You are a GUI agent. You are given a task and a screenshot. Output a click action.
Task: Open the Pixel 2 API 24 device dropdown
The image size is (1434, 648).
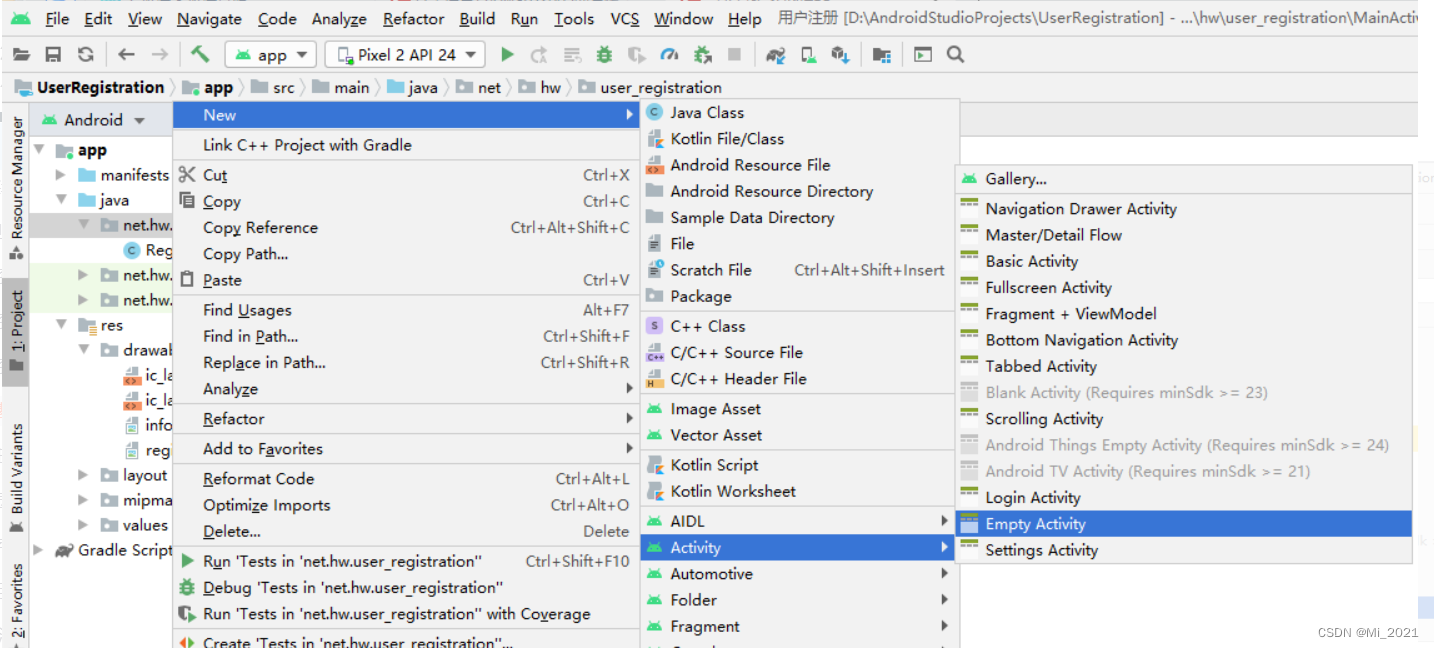(x=406, y=55)
